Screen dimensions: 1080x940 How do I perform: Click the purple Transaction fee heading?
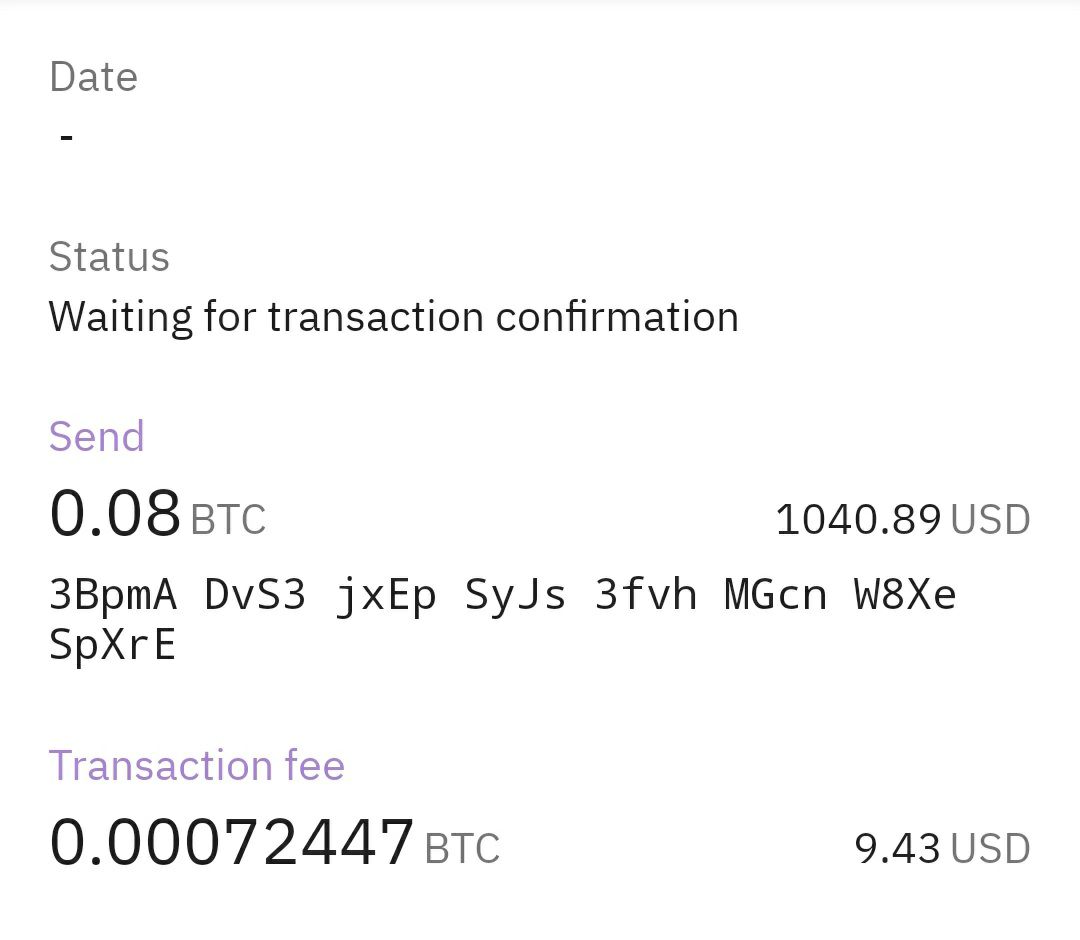click(x=196, y=766)
